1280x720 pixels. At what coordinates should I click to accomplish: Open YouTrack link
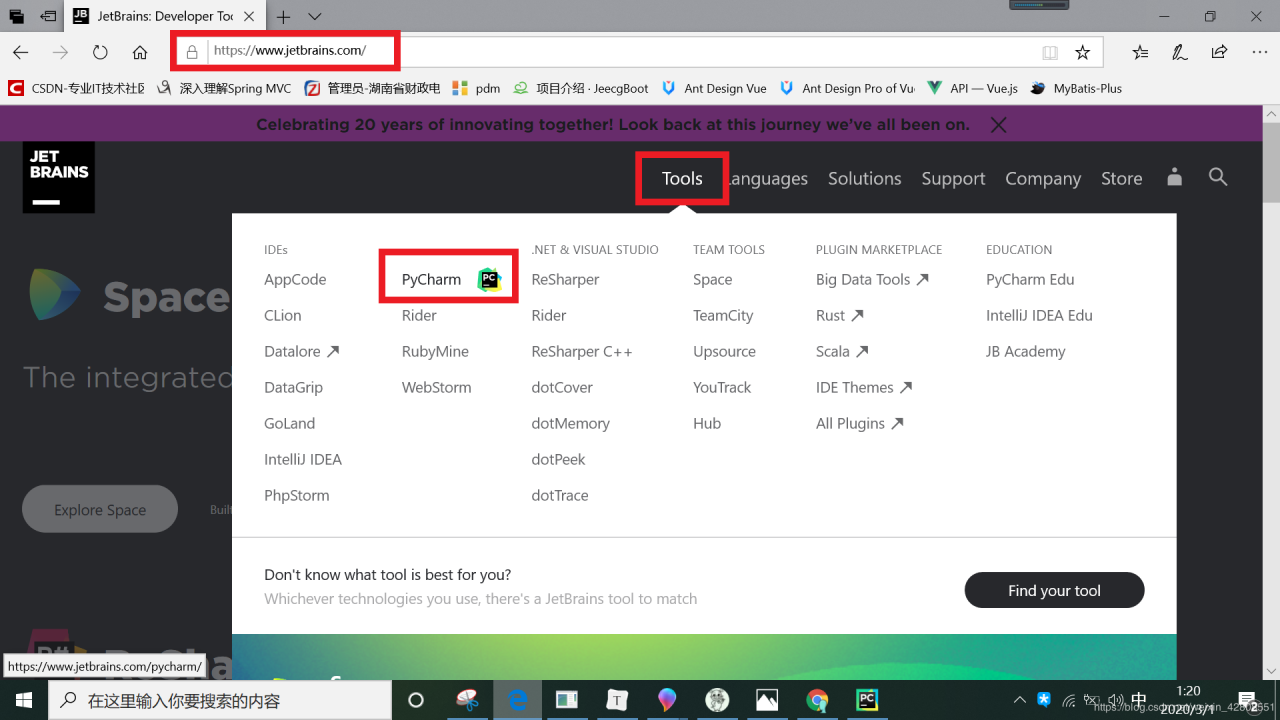[x=722, y=387]
